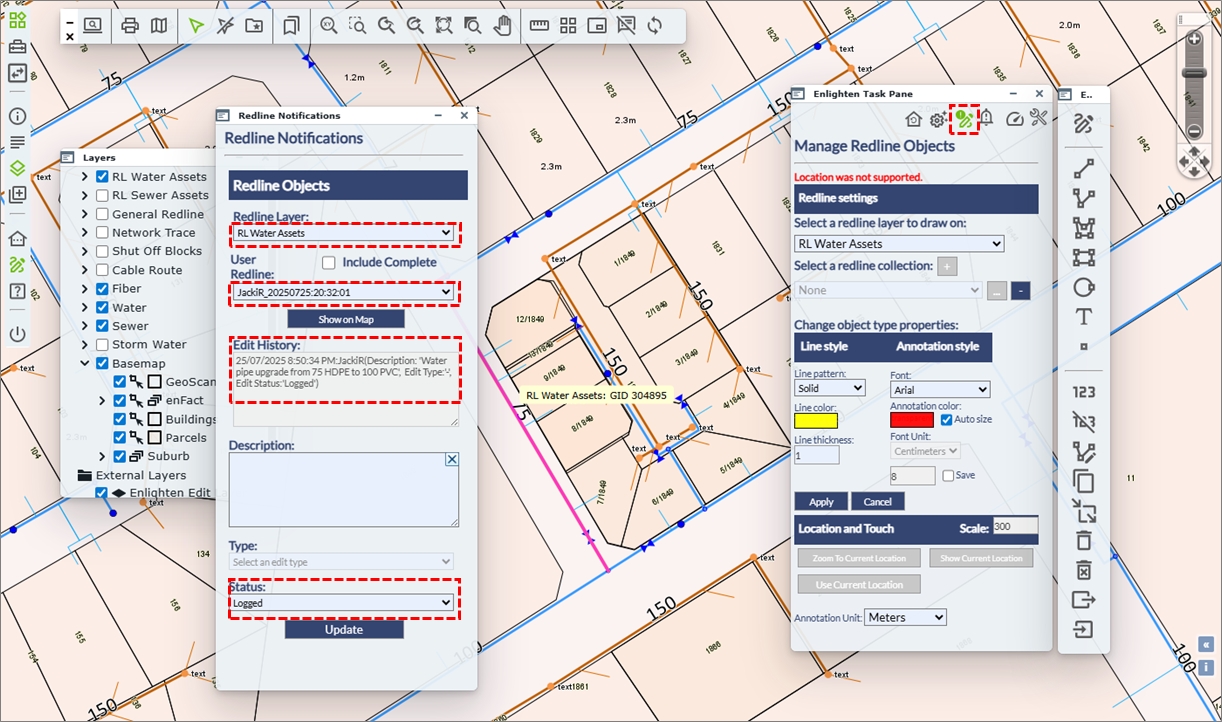This screenshot has width=1222, height=722.
Task: Click the yellow Line color swatch
Action: 816,420
